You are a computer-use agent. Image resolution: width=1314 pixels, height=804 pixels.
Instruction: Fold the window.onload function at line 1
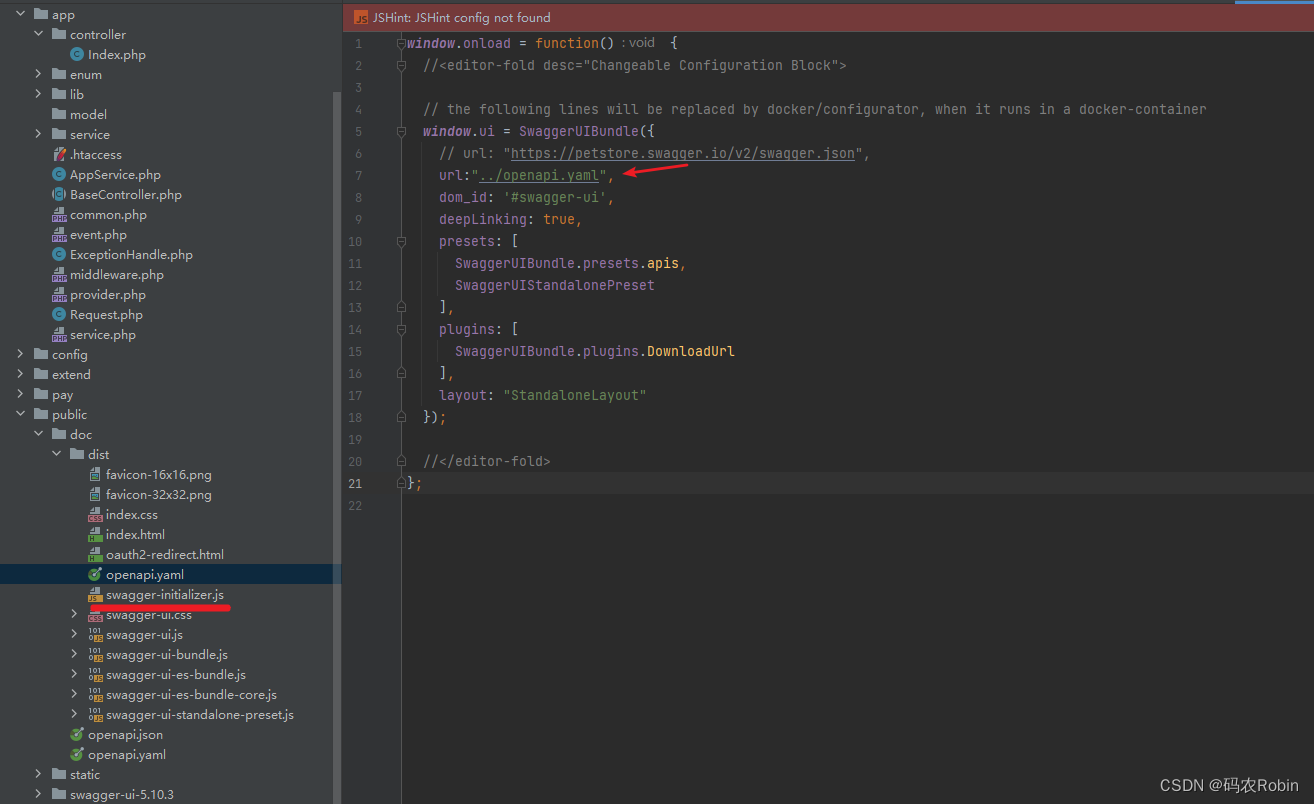(x=401, y=43)
